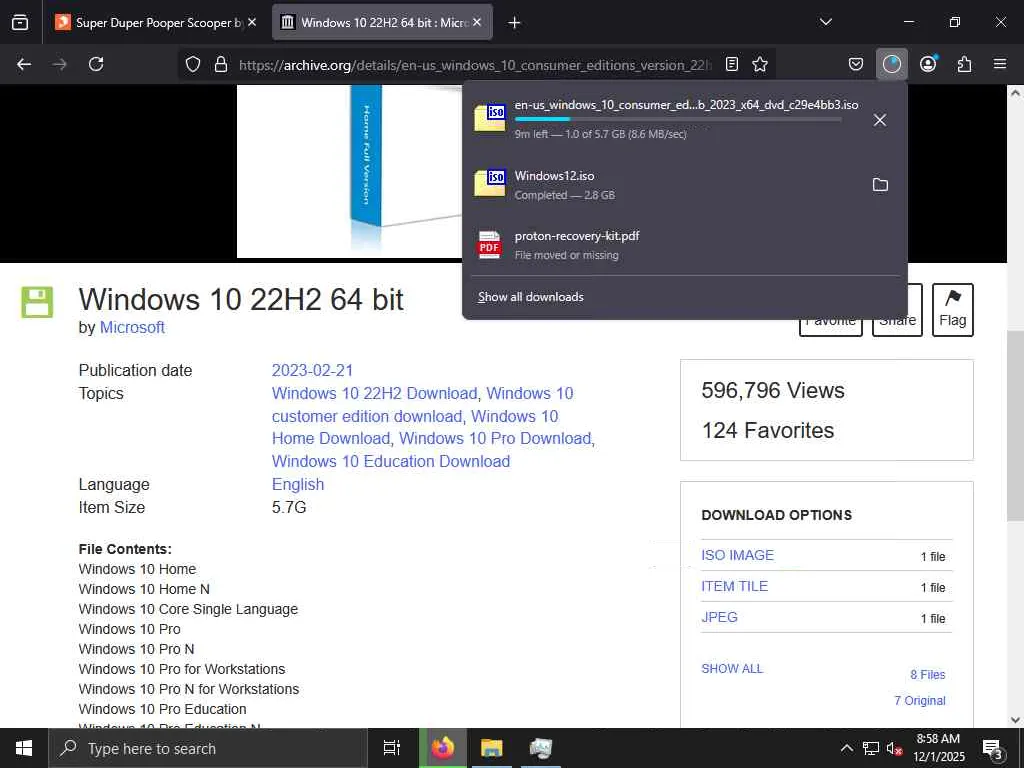This screenshot has height=768, width=1024.
Task: Open publication date 2023-02-21 link
Action: [x=312, y=370]
